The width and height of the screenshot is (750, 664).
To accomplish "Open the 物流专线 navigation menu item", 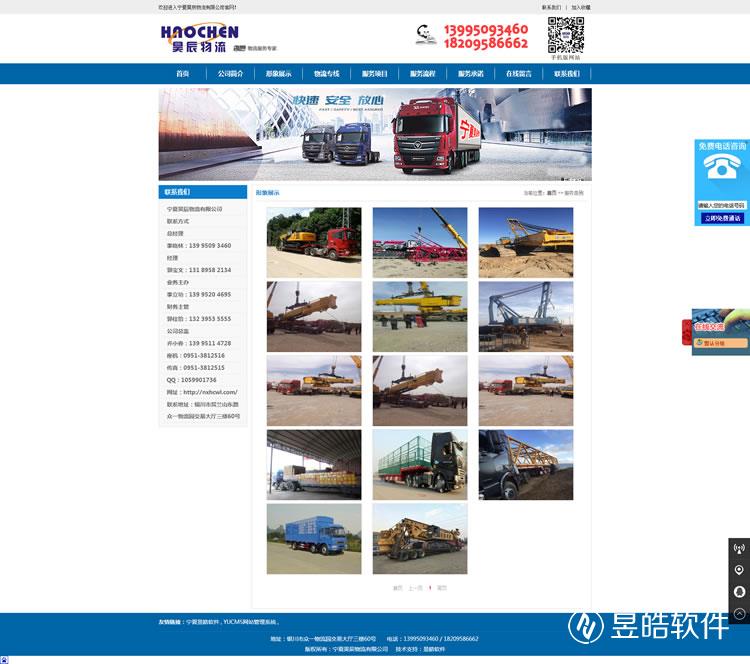I will (326, 74).
